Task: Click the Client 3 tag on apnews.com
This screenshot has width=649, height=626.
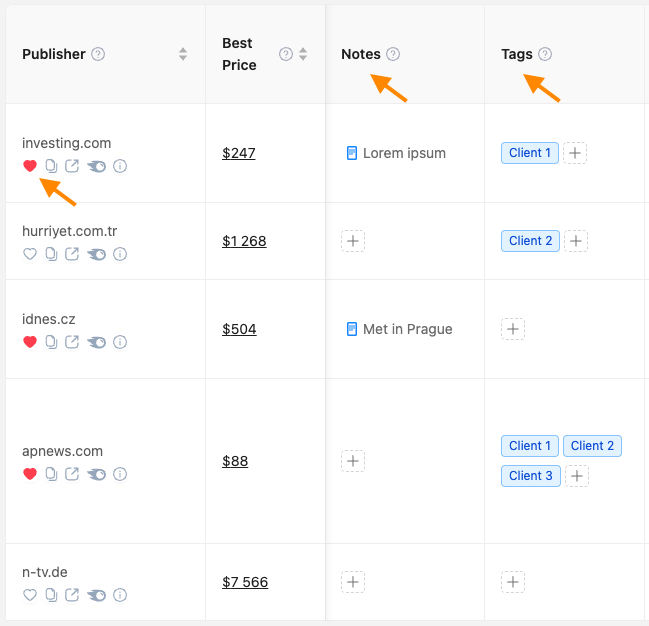Action: tap(530, 476)
